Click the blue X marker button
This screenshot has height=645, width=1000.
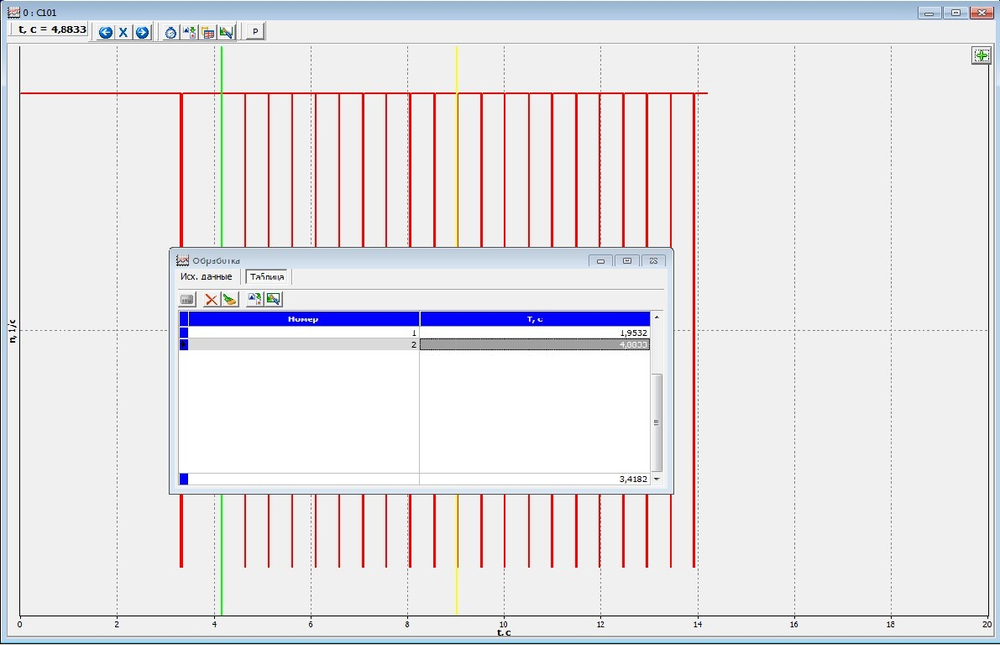pyautogui.click(x=123, y=32)
